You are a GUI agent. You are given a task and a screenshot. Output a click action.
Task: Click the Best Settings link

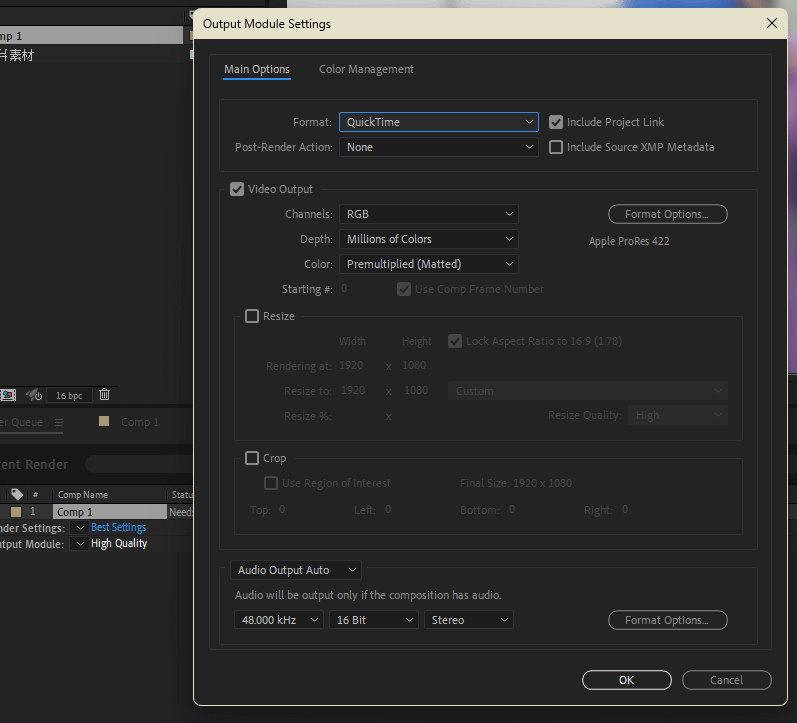click(x=118, y=528)
